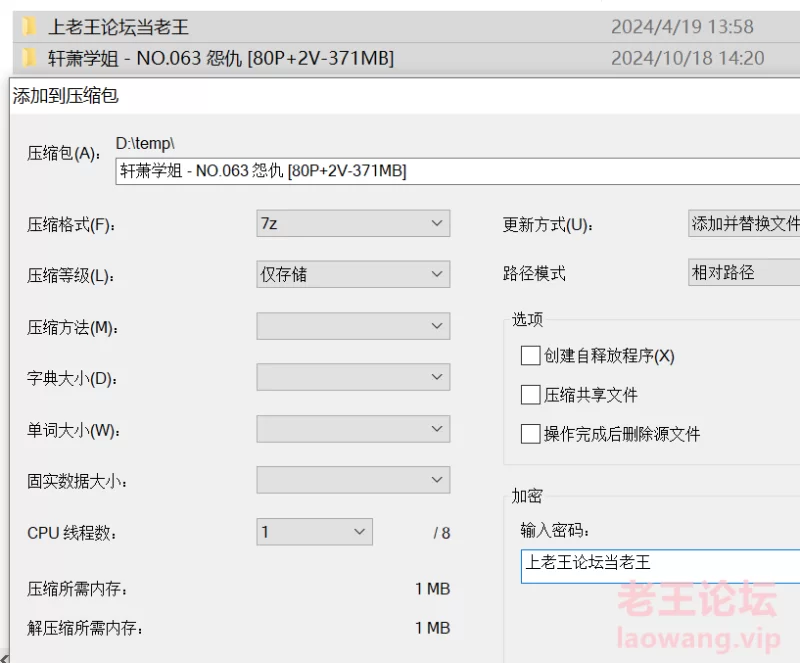Click folder icon next to 上老王论坛当老王

pos(27,27)
